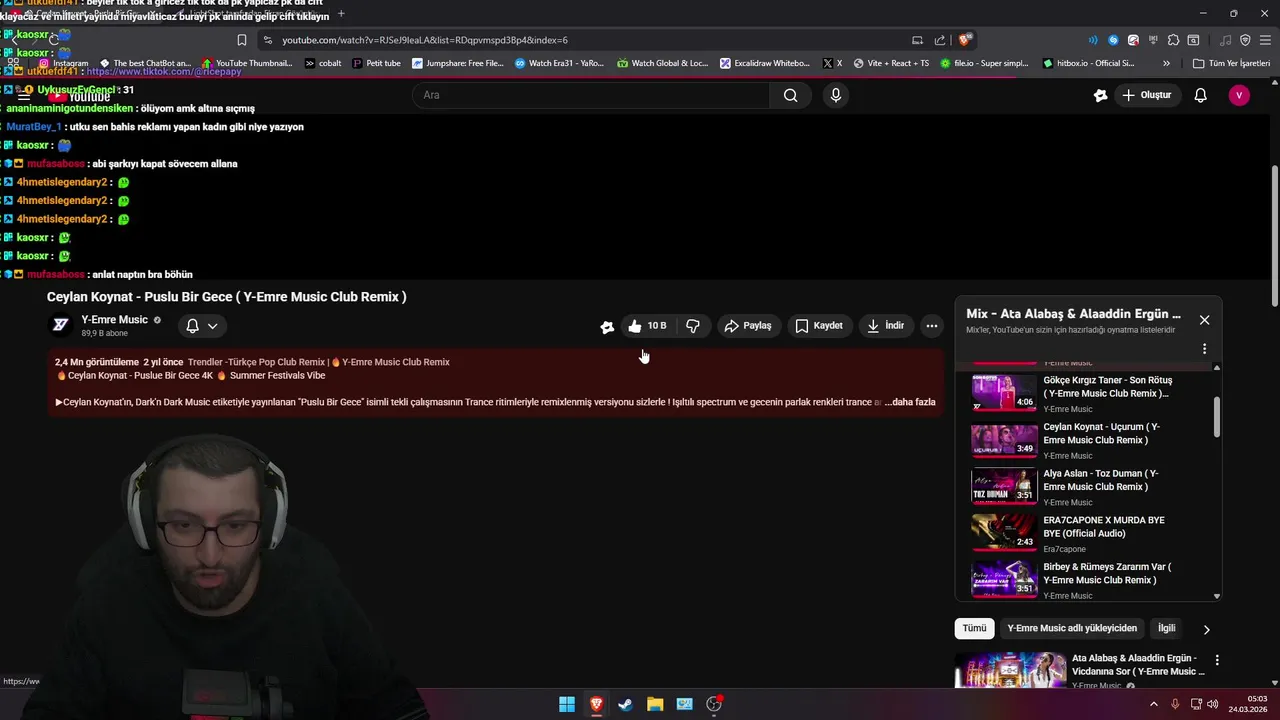Open Petit tube bookmark

[377, 63]
